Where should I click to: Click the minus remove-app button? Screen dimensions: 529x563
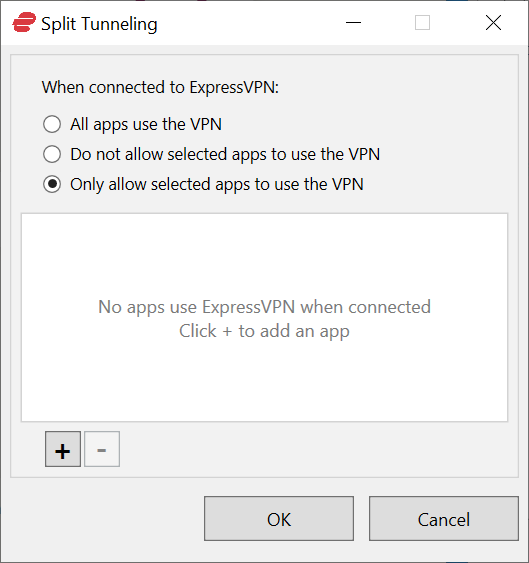click(x=102, y=449)
